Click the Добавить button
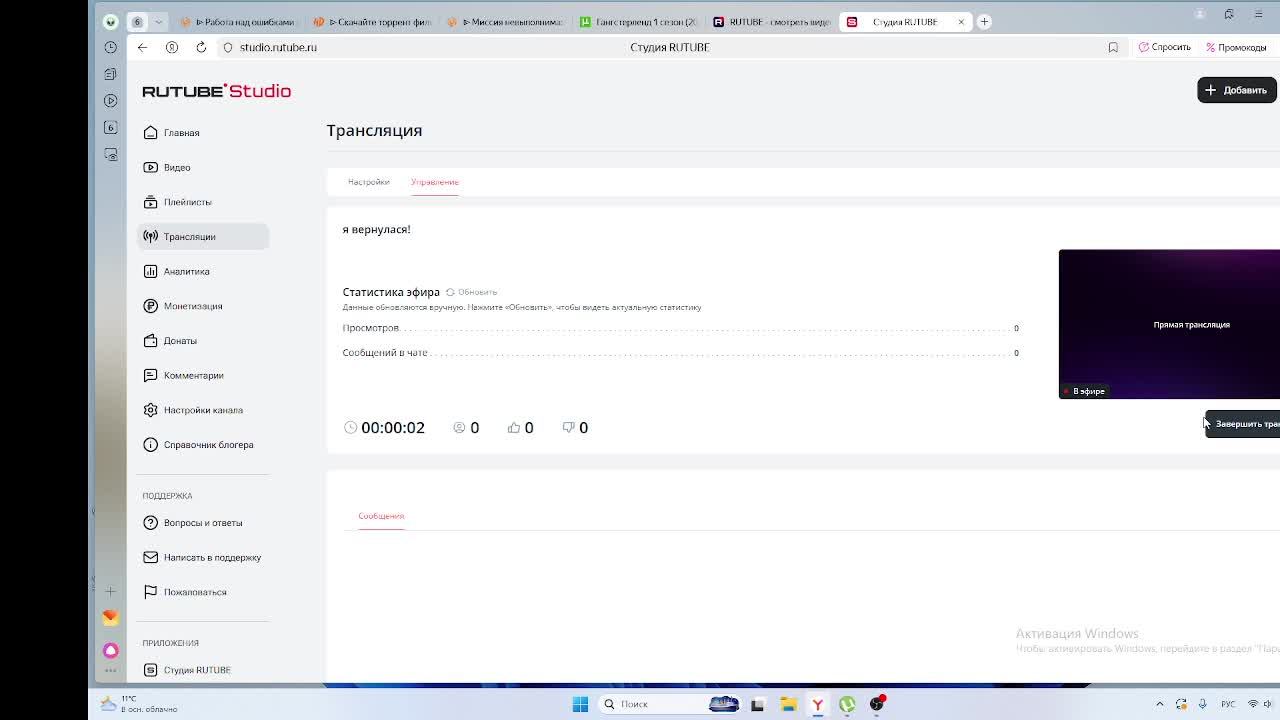The height and width of the screenshot is (720, 1280). (1237, 90)
